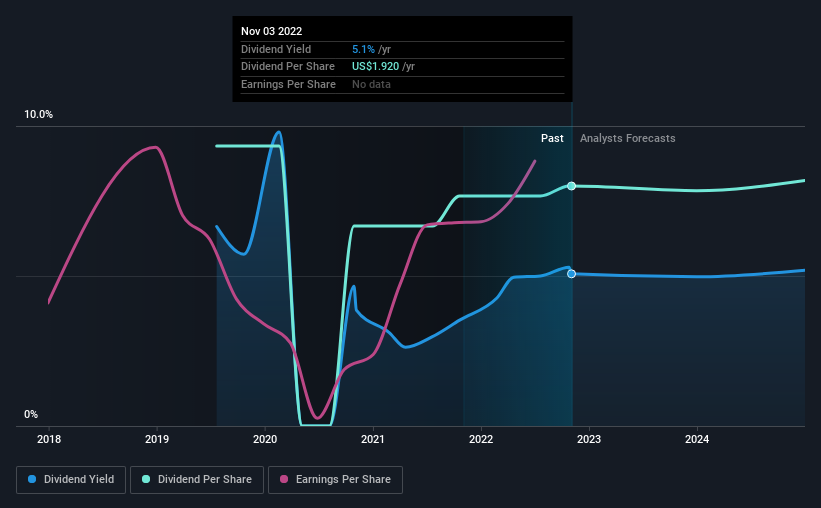This screenshot has height=508, width=821.
Task: Toggle the Earnings Per Share legend button
Action: (x=335, y=480)
